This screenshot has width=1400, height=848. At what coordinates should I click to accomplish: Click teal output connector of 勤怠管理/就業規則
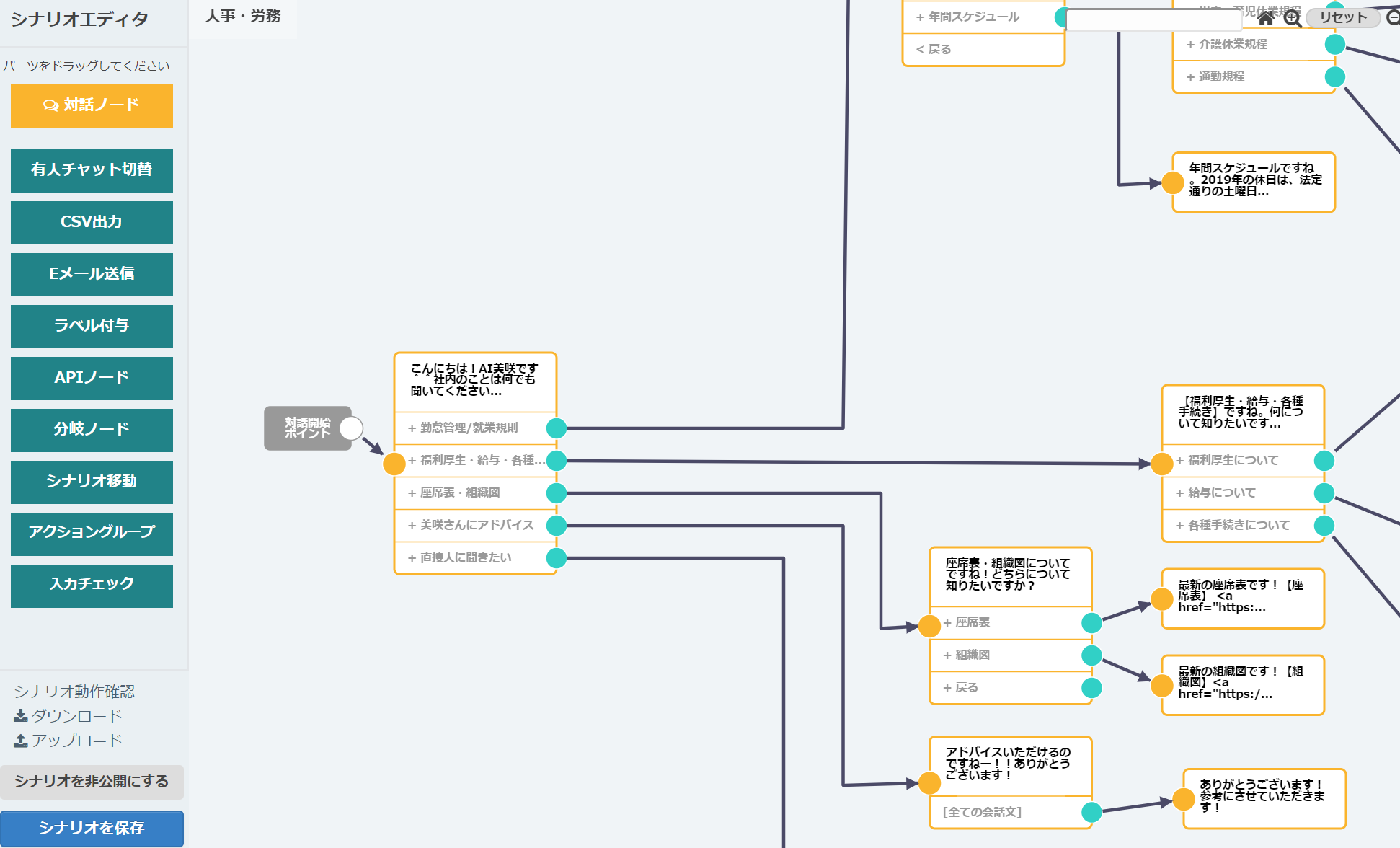coord(556,428)
